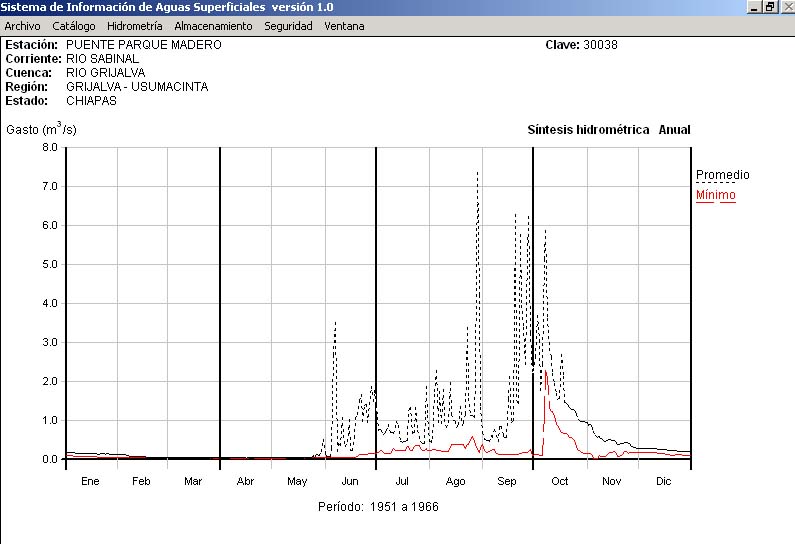Click the Período 1951 a 1966 caption
795x544 pixels.
[x=378, y=507]
